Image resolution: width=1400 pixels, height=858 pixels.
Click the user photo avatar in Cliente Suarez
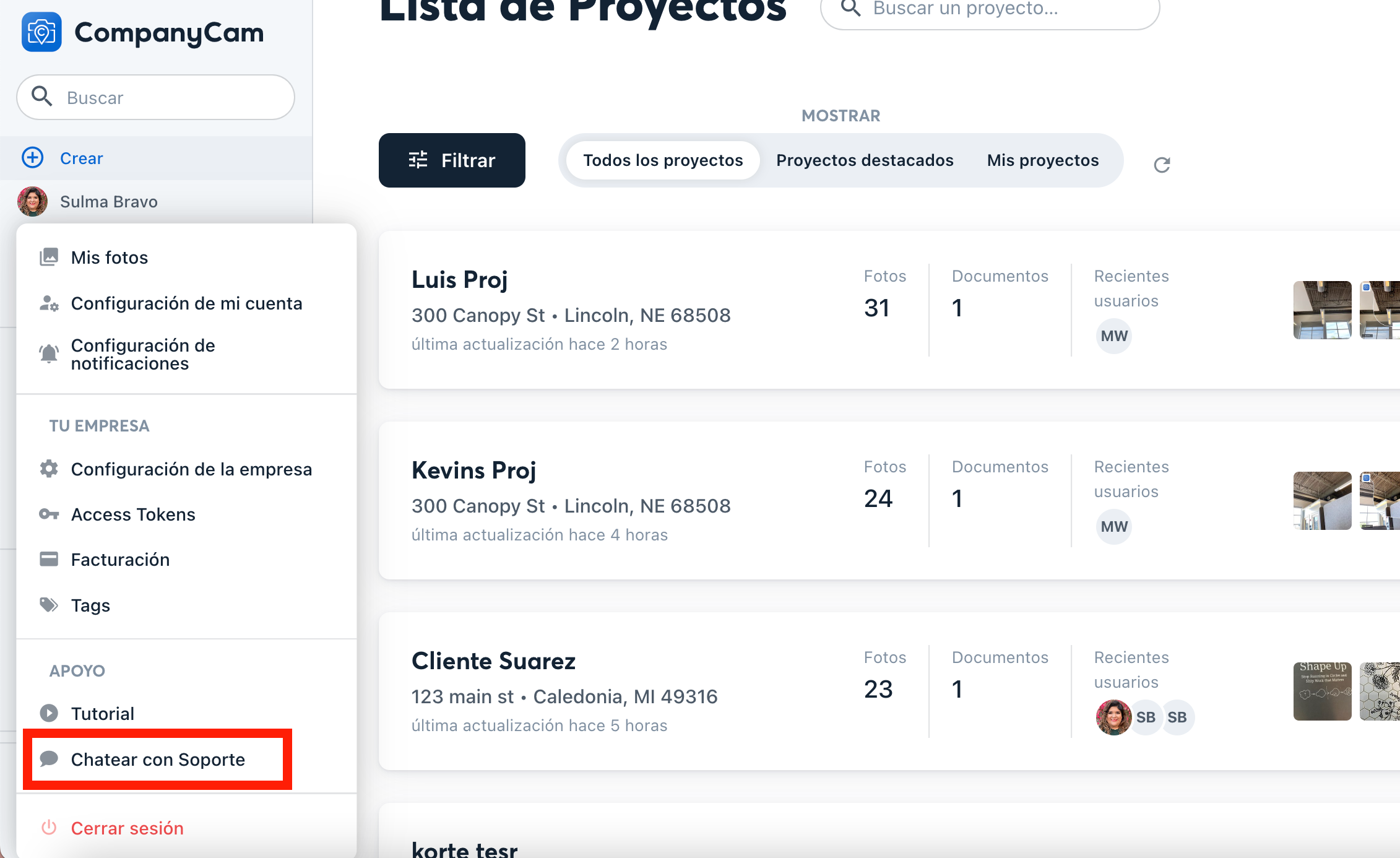(1113, 717)
